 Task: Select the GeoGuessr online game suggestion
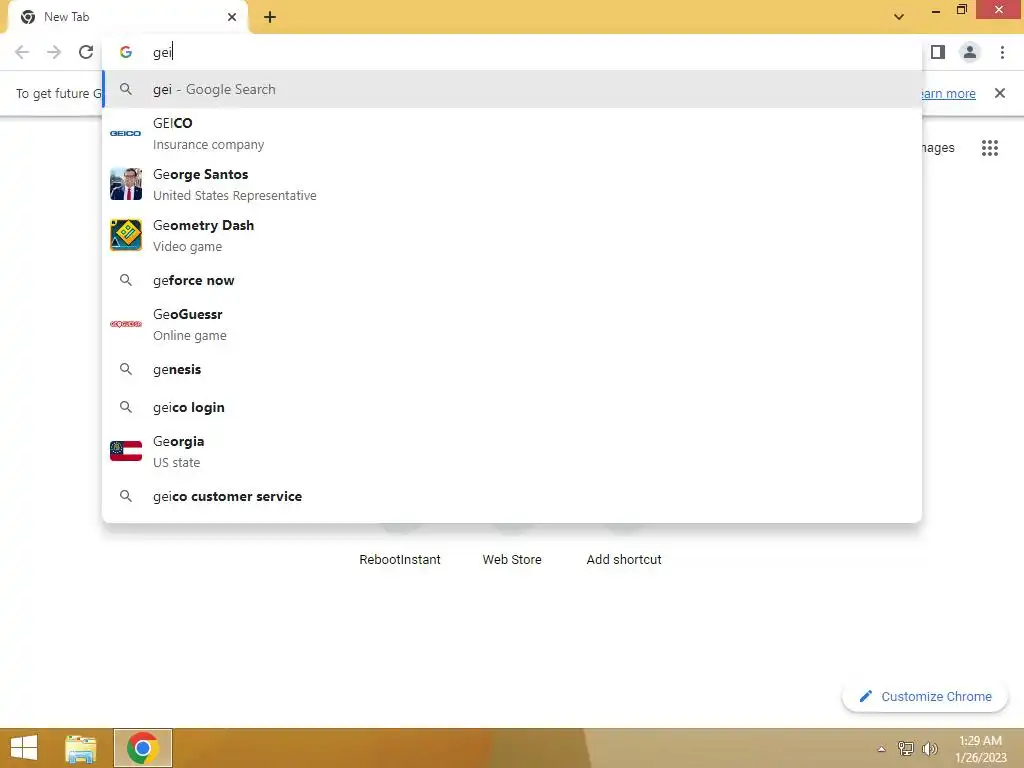512,324
